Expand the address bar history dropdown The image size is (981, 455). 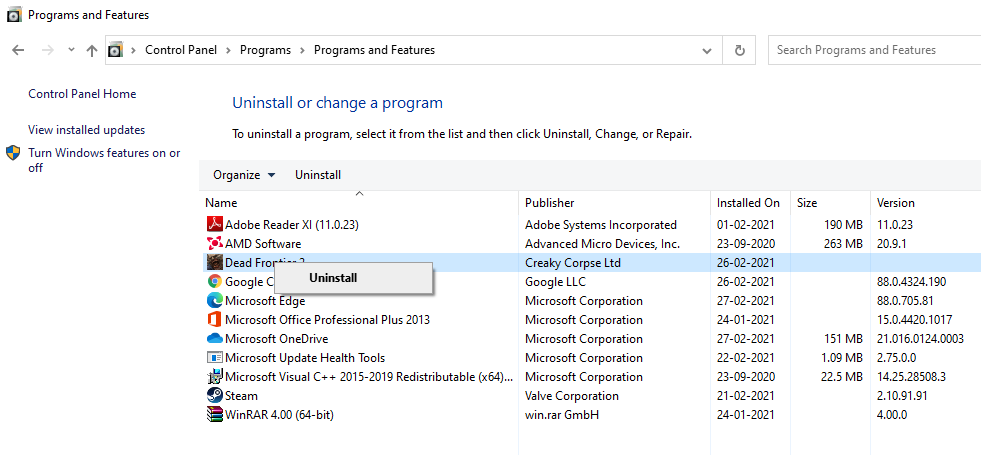(707, 50)
